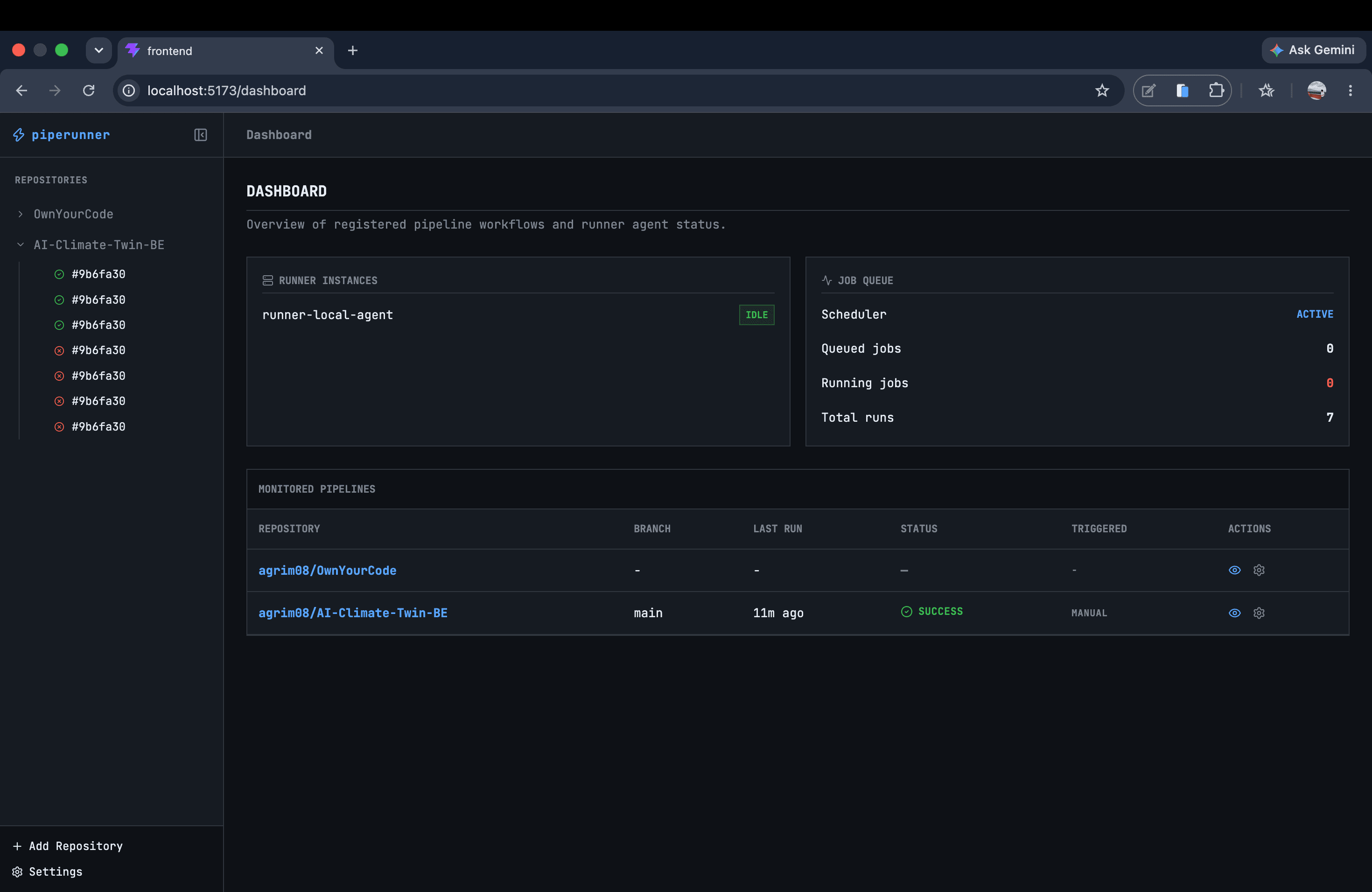Click the Ask Gemini button
Image resolution: width=1372 pixels, height=892 pixels.
tap(1313, 50)
